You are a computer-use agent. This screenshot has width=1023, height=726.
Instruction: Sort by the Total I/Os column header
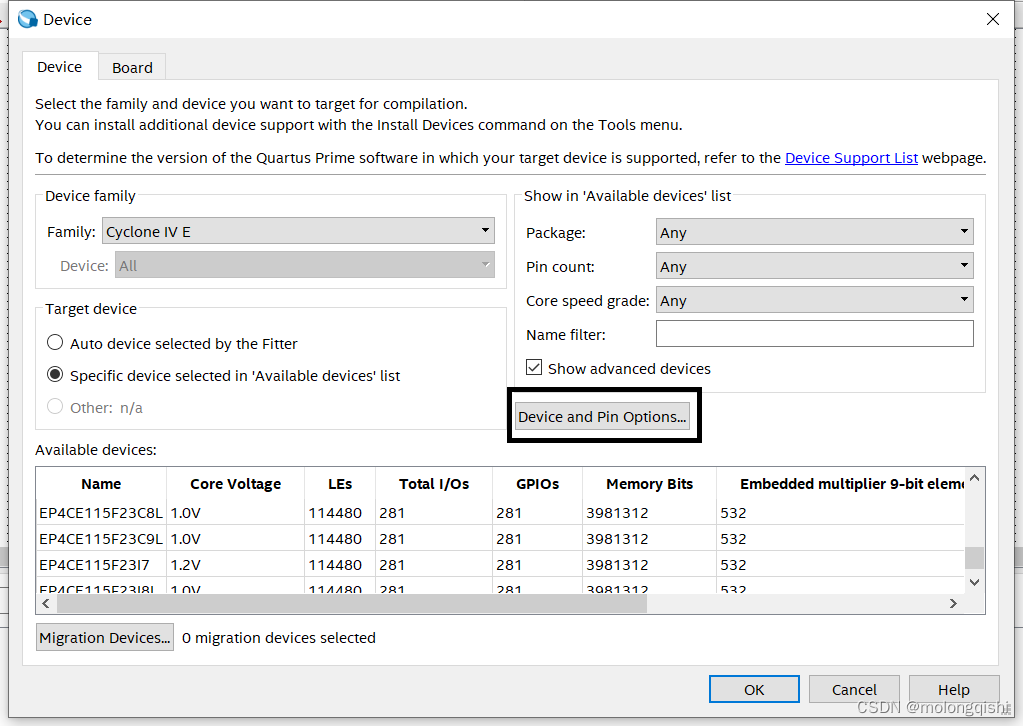pyautogui.click(x=434, y=484)
